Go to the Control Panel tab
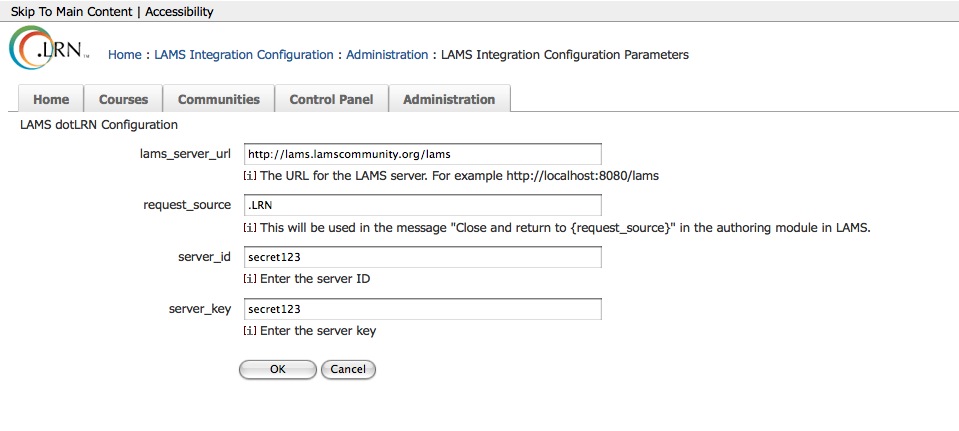Viewport: 959px width, 431px height. coord(331,99)
